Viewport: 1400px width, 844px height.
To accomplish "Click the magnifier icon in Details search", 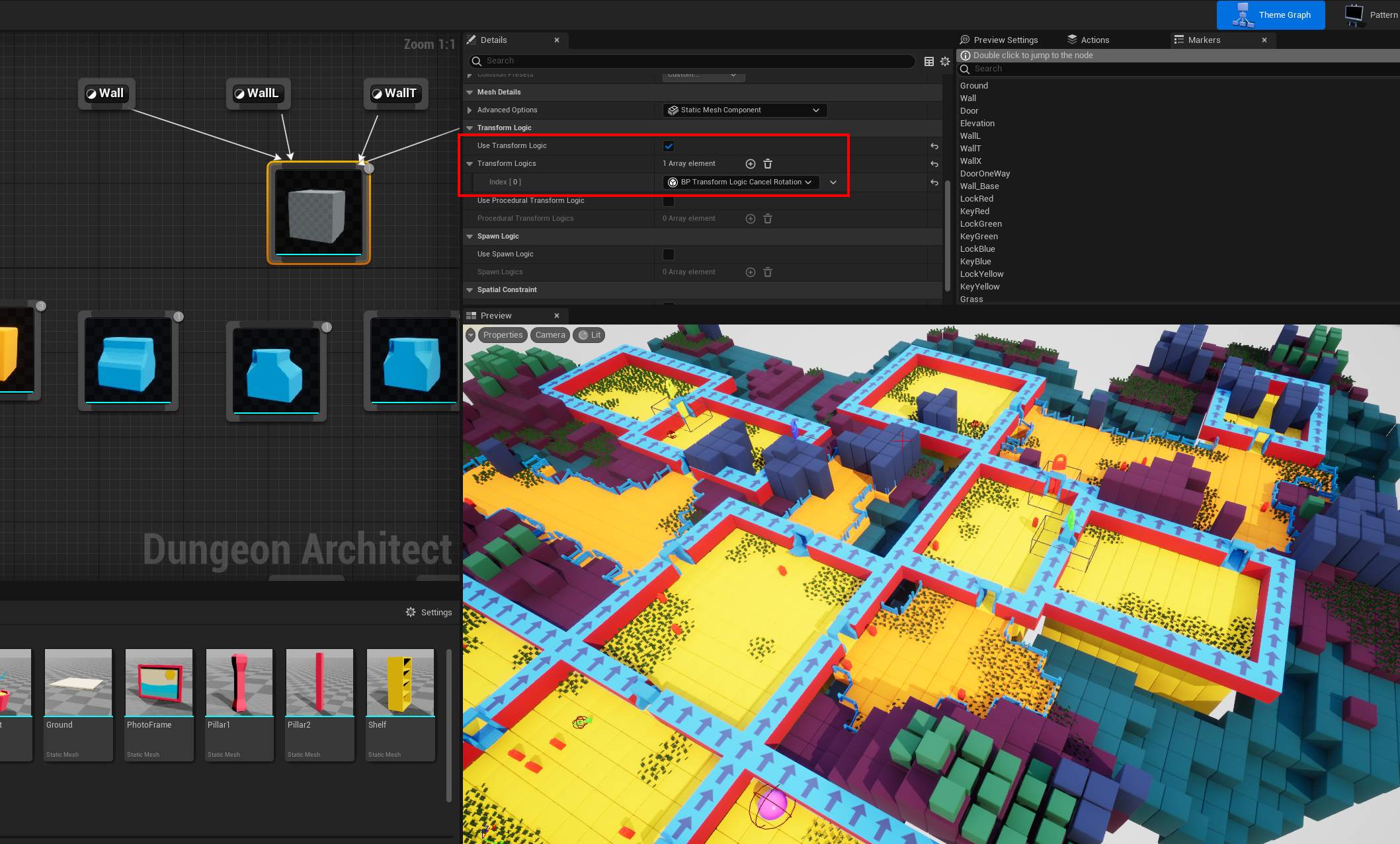I will 476,61.
